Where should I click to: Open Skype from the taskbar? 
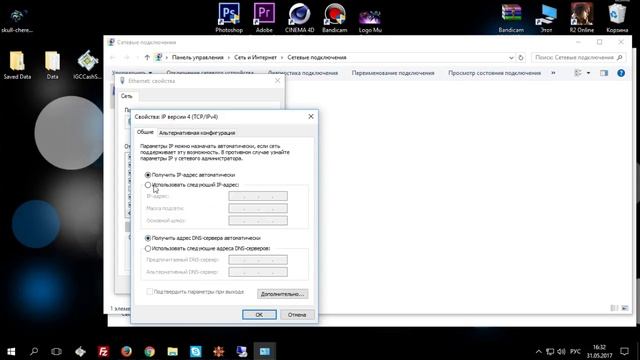point(196,351)
